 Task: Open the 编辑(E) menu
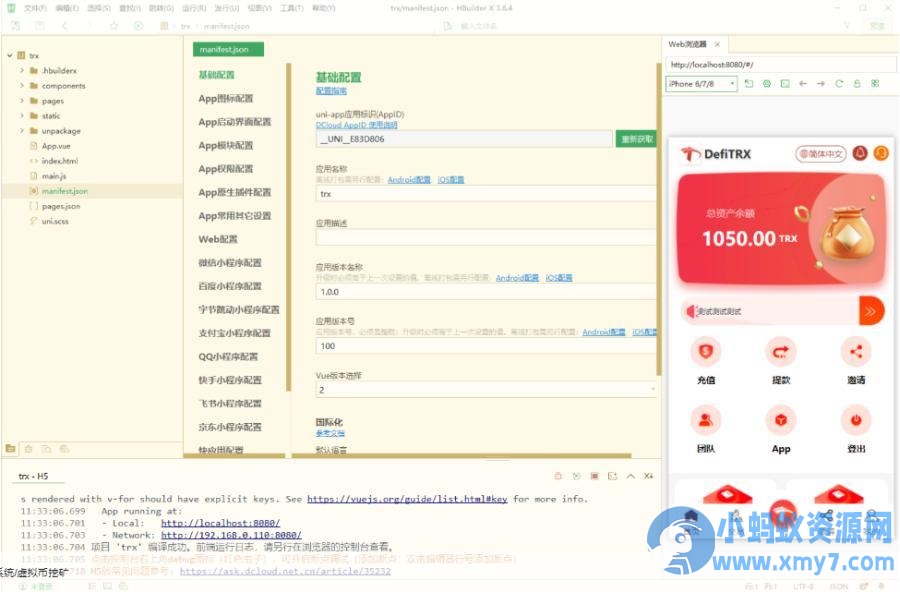[67, 8]
